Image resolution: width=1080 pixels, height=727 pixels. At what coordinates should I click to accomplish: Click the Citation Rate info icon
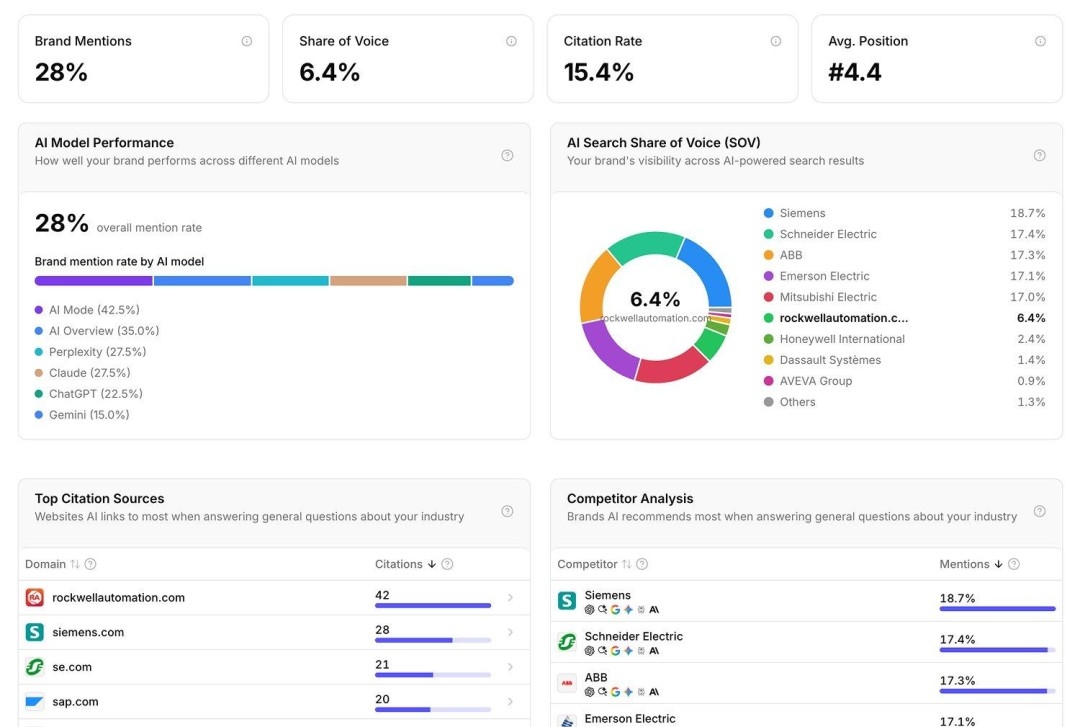tap(776, 41)
